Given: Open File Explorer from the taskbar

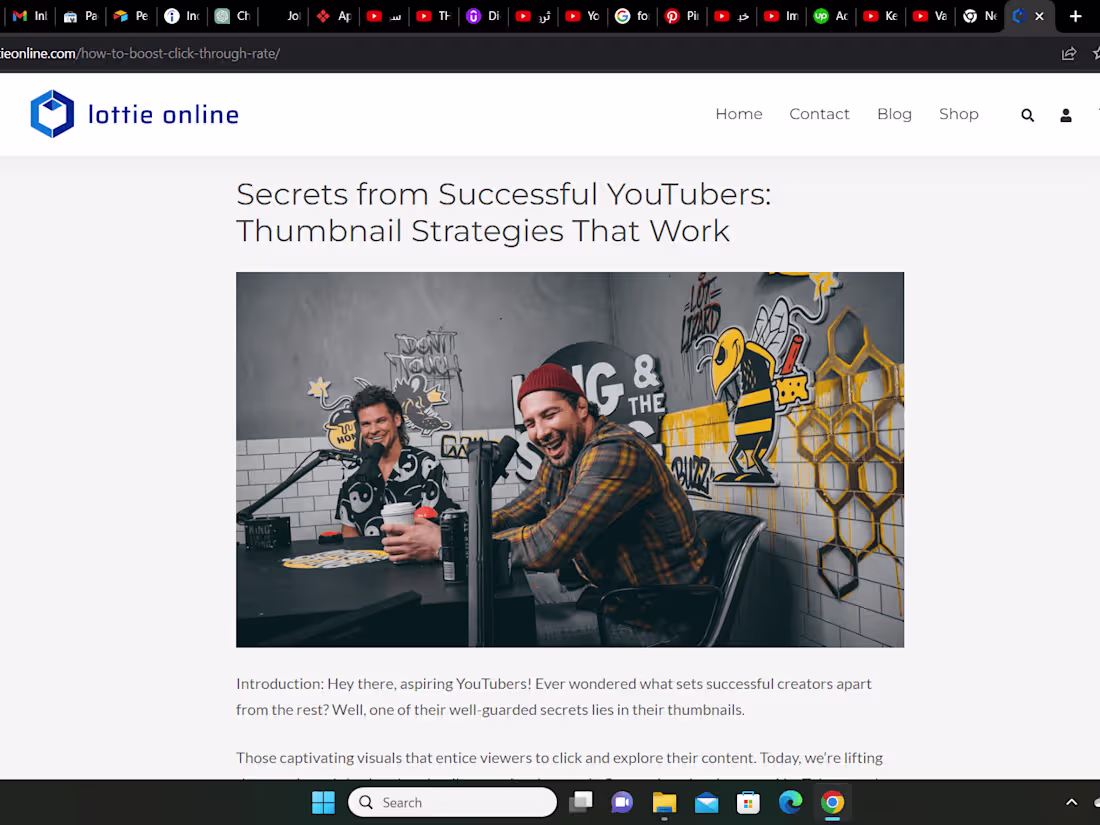Looking at the screenshot, I should pyautogui.click(x=664, y=802).
